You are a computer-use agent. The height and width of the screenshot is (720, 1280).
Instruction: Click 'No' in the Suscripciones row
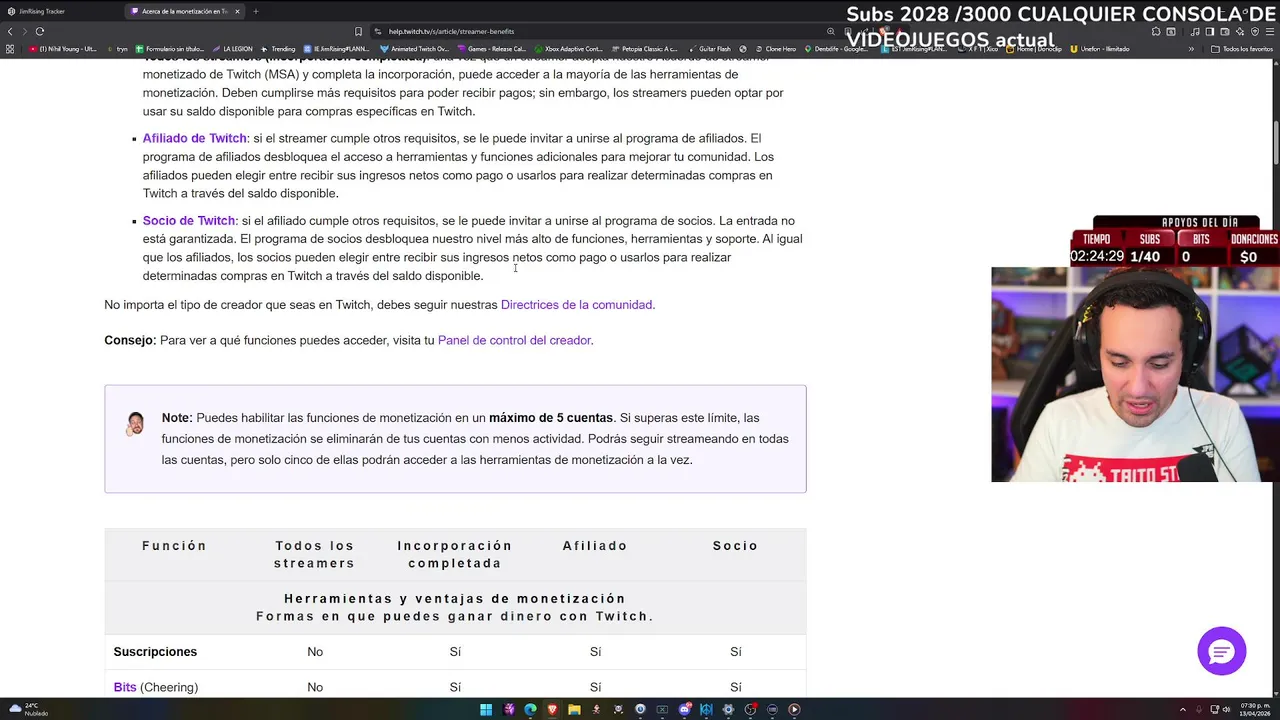[315, 651]
